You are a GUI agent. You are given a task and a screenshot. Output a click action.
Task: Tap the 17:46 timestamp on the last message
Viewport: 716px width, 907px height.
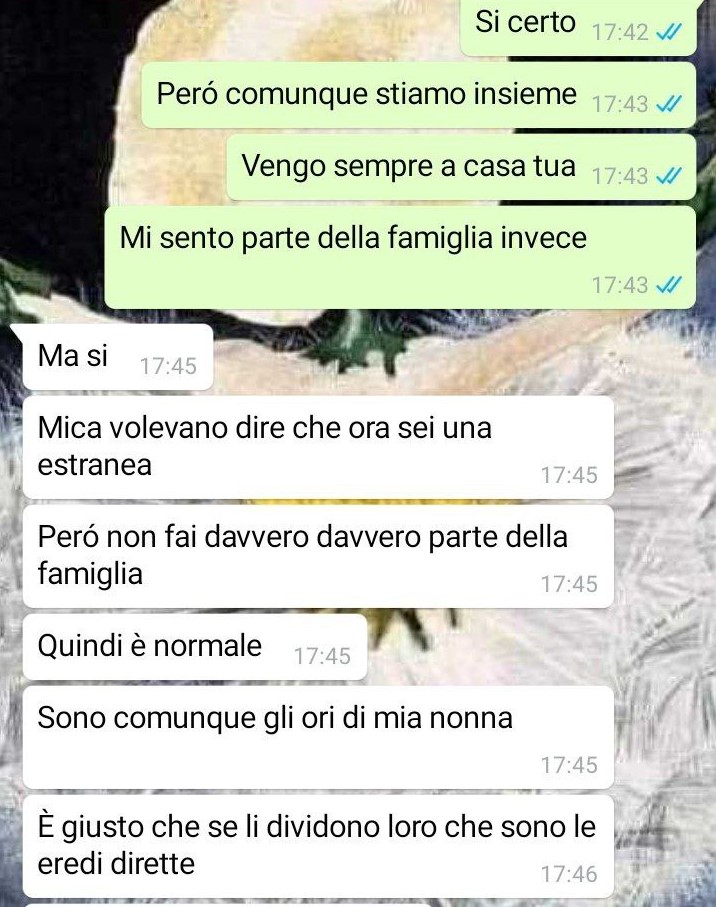(569, 874)
